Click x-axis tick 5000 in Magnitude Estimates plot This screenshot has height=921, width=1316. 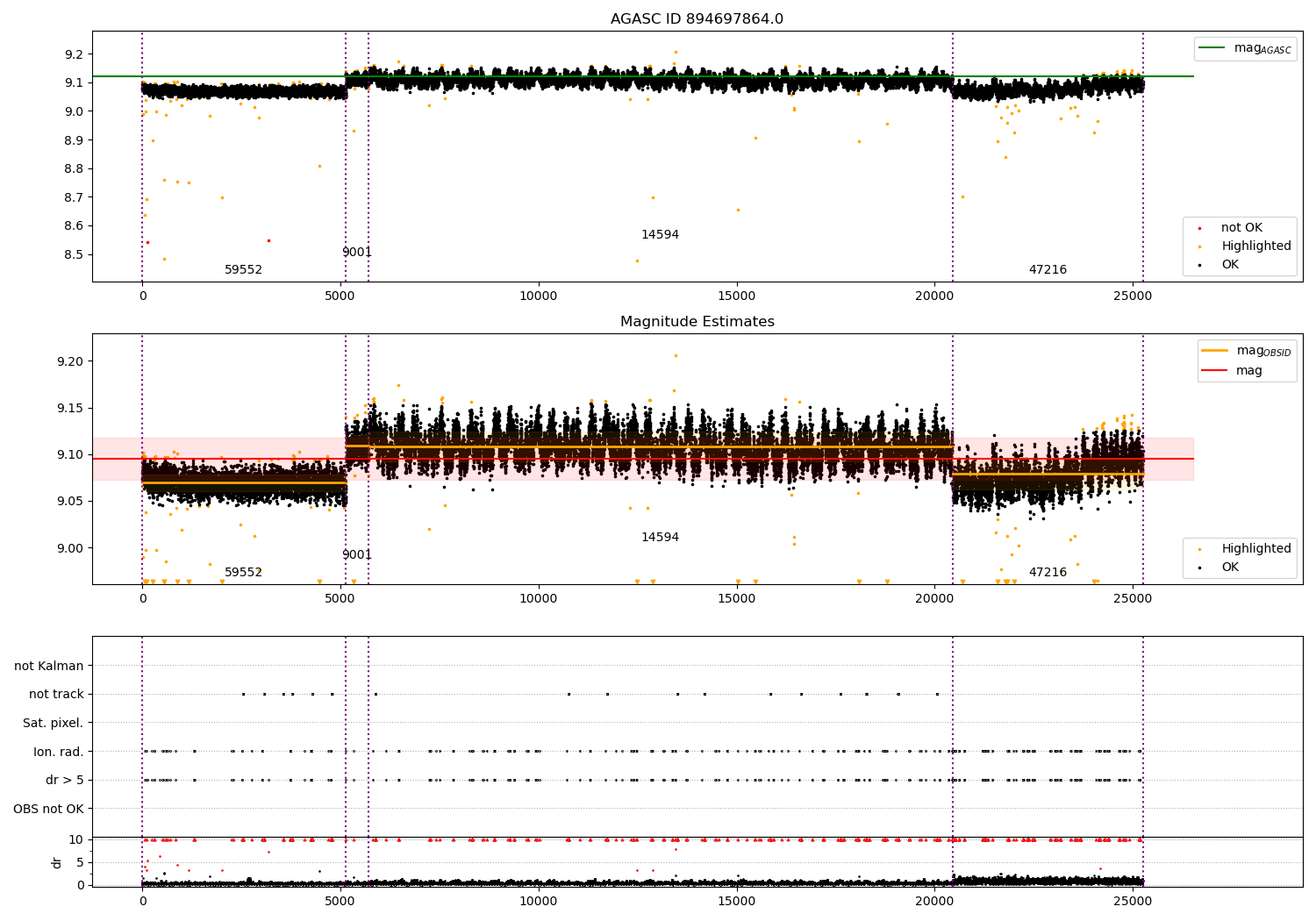point(340,599)
